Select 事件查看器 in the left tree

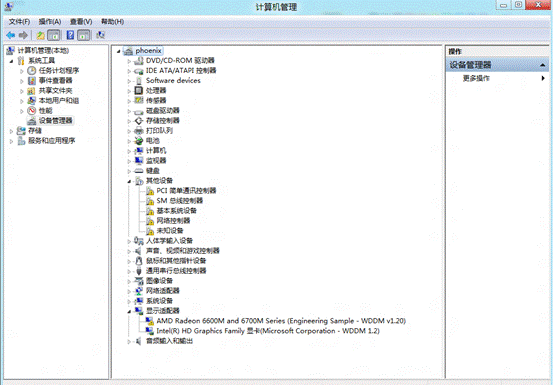[x=55, y=80]
